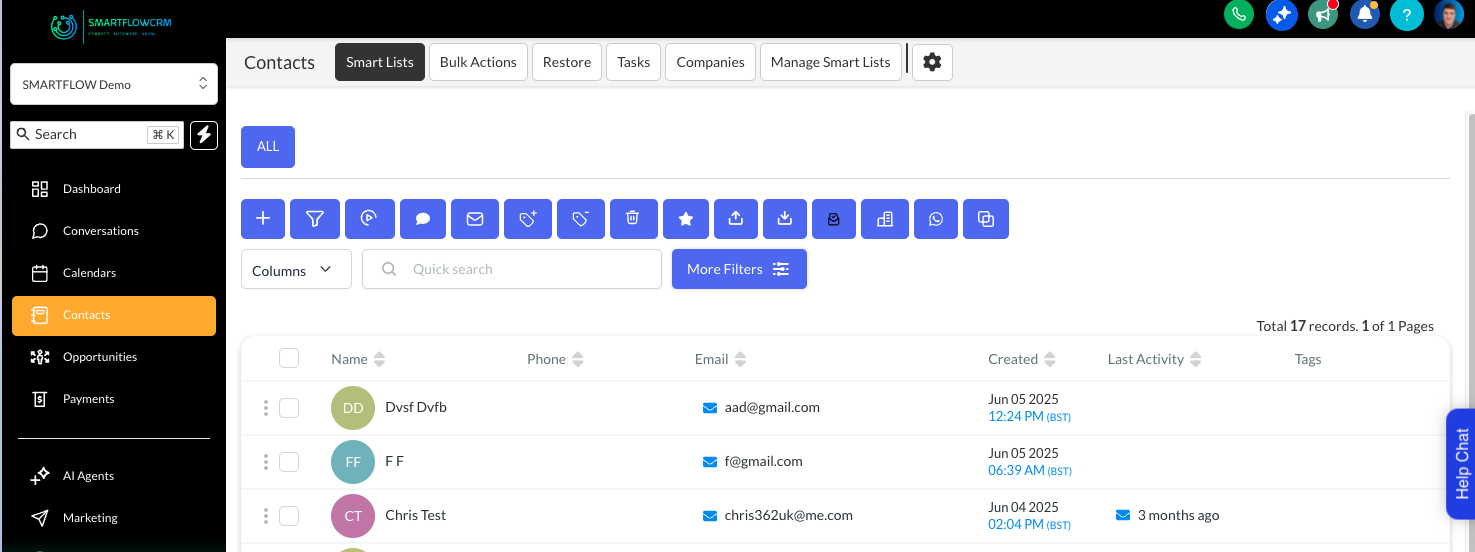Viewport: 1475px width, 552px height.
Task: Sort by the Email column arrows
Action: (x=740, y=359)
